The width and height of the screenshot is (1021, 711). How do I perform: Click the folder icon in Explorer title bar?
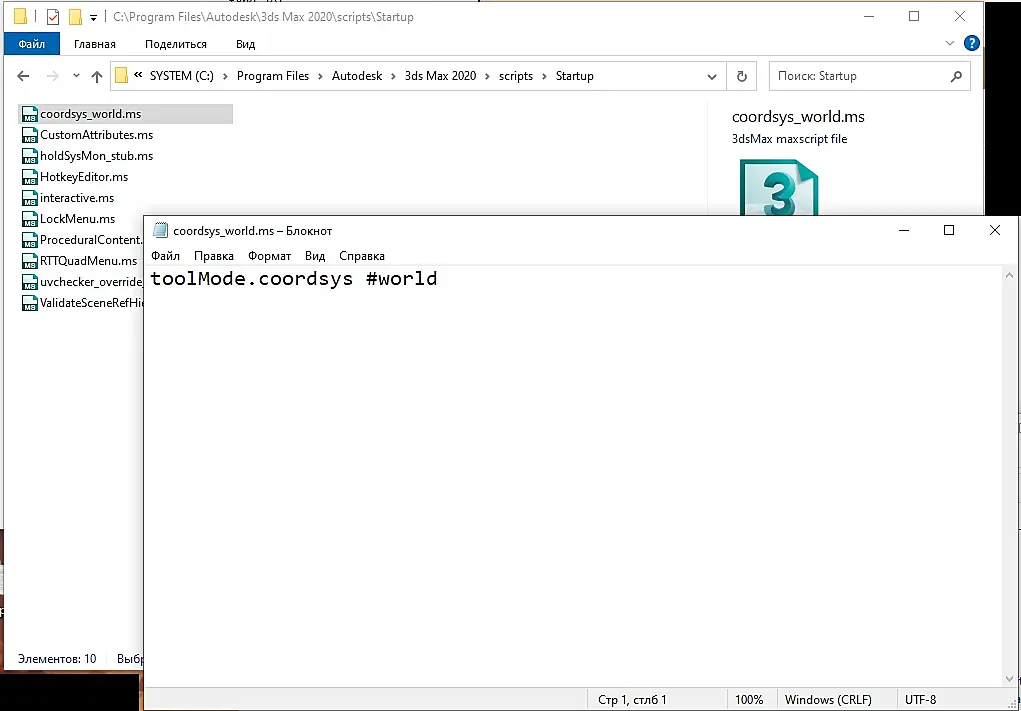tap(20, 17)
